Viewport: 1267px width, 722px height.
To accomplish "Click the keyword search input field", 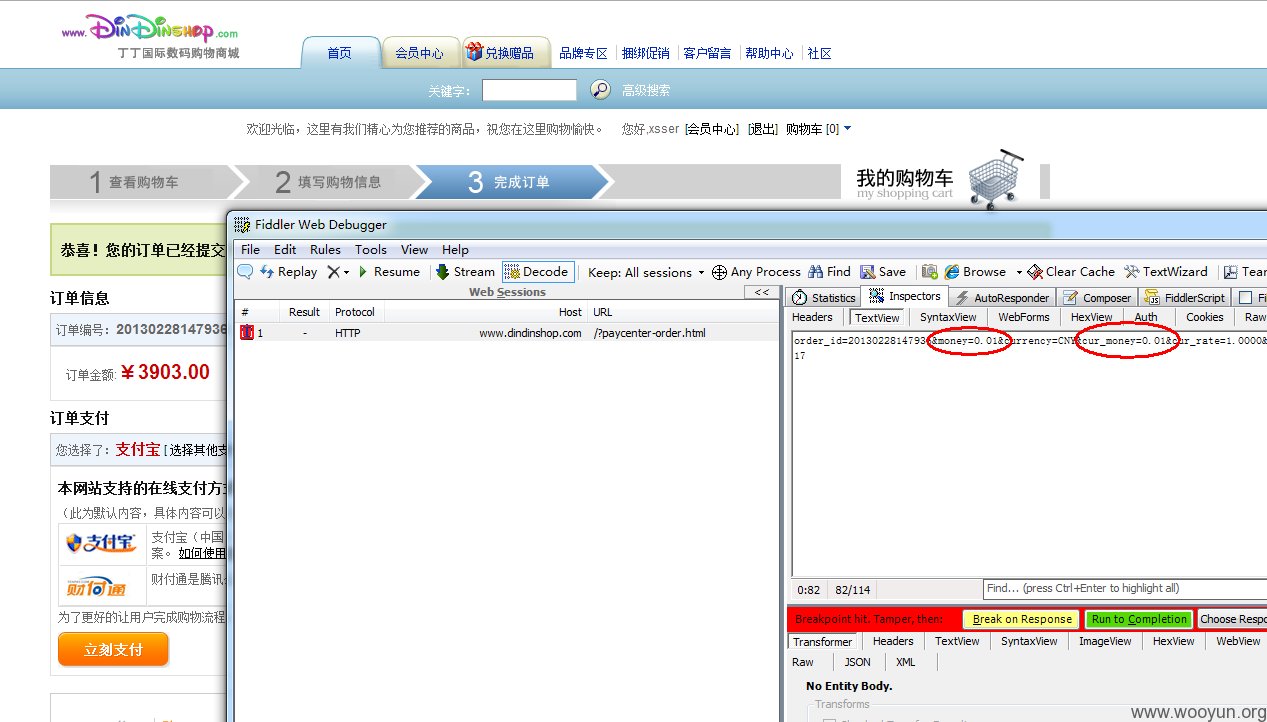I will tap(529, 90).
